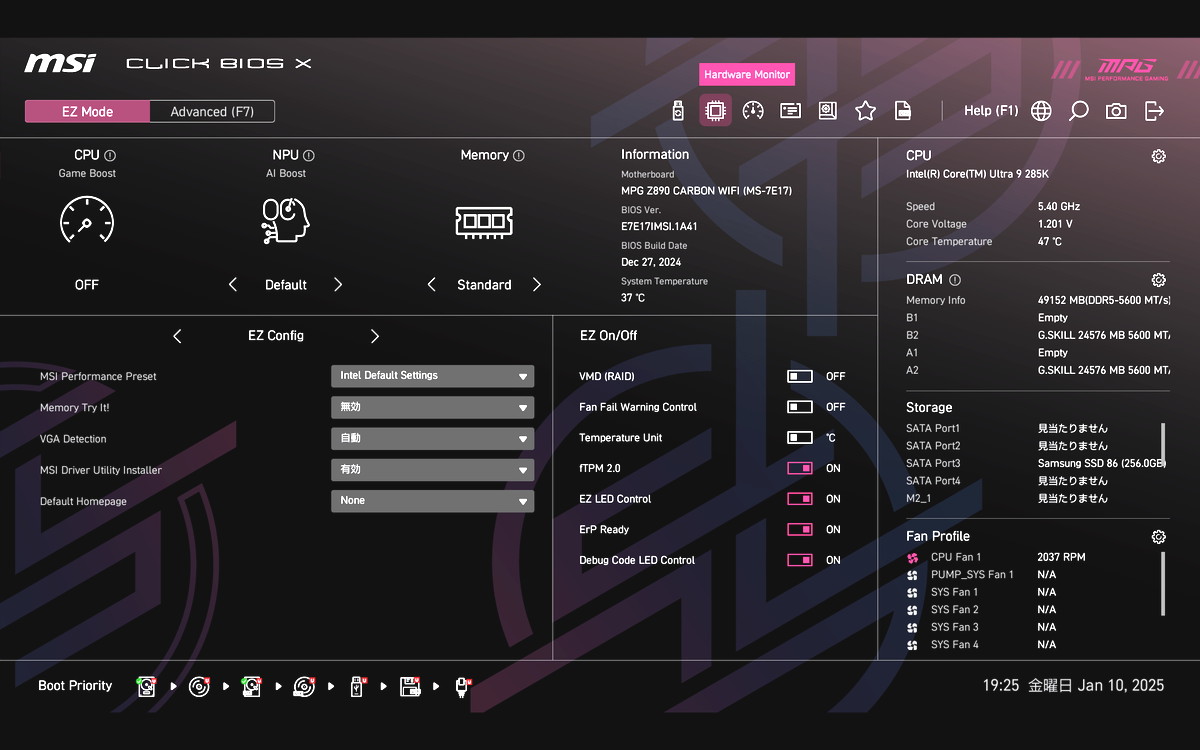Image resolution: width=1200 pixels, height=750 pixels.
Task: Click left arrow beside EZ Config
Action: pos(177,336)
